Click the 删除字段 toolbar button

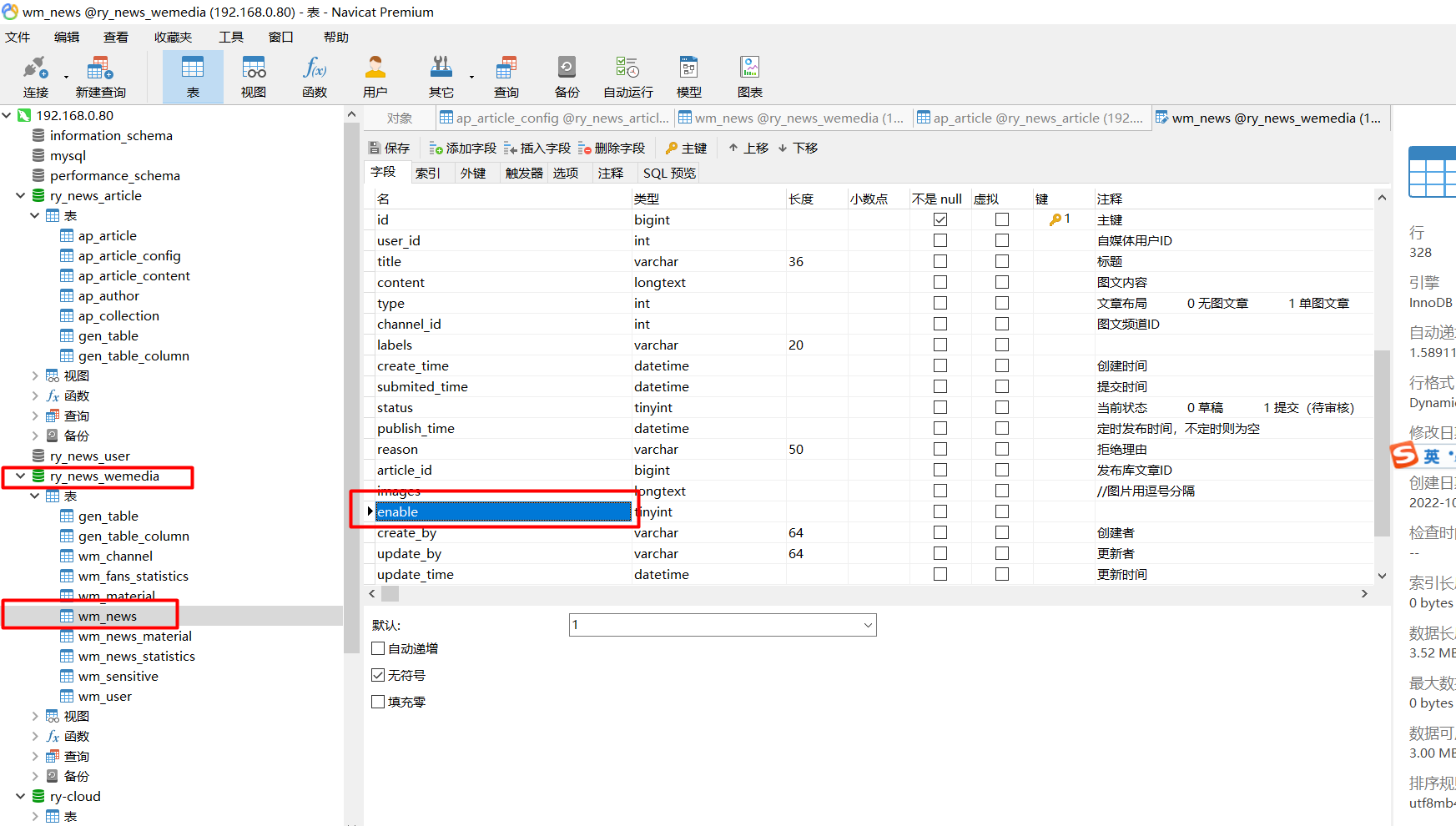pyautogui.click(x=612, y=147)
